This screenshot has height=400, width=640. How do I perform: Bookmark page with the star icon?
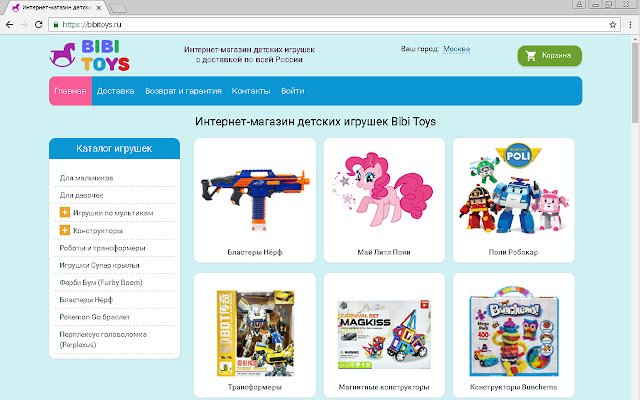coord(612,24)
